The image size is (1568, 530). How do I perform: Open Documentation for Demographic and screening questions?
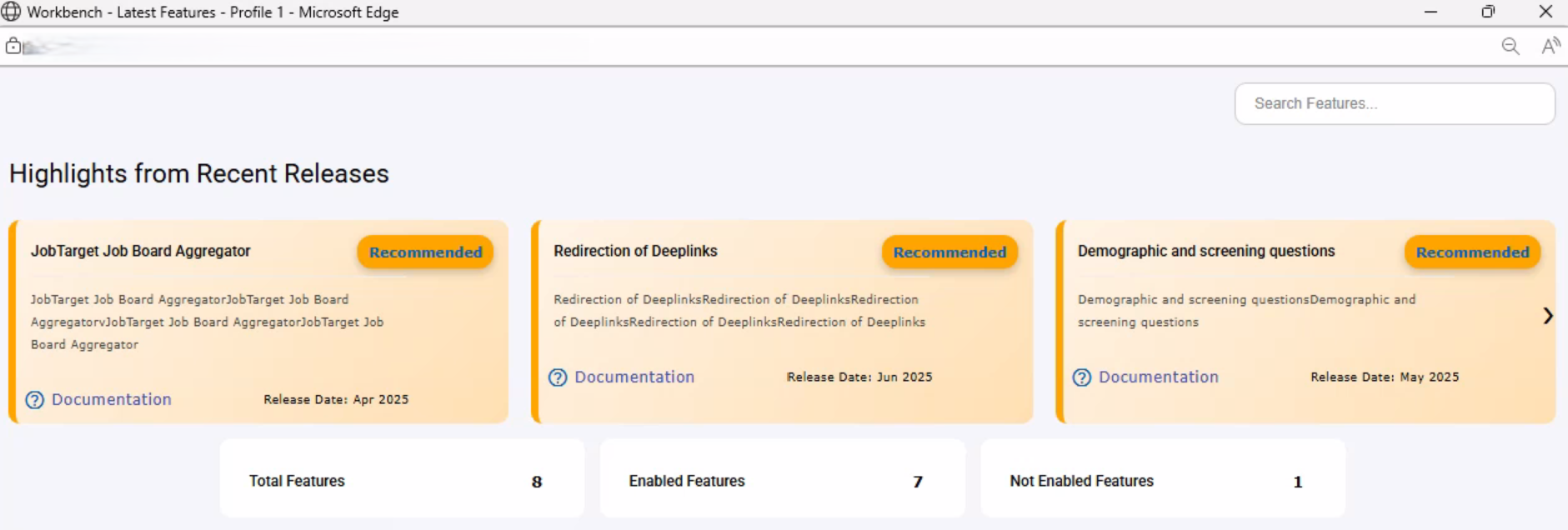1158,377
